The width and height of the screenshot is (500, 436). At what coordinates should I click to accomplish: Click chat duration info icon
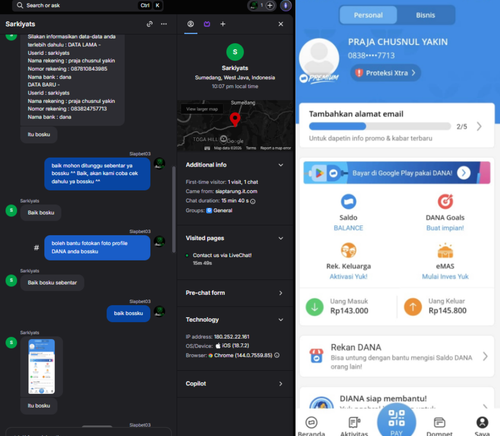pos(253,201)
